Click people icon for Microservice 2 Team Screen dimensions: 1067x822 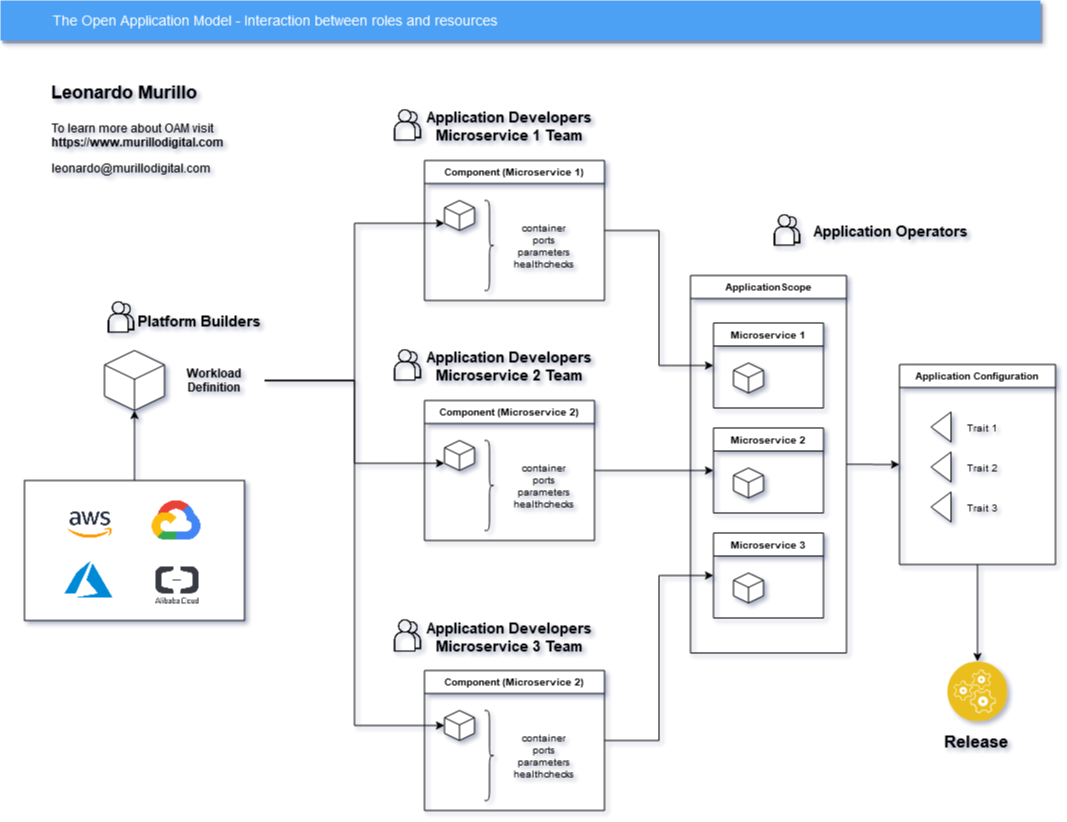point(408,365)
